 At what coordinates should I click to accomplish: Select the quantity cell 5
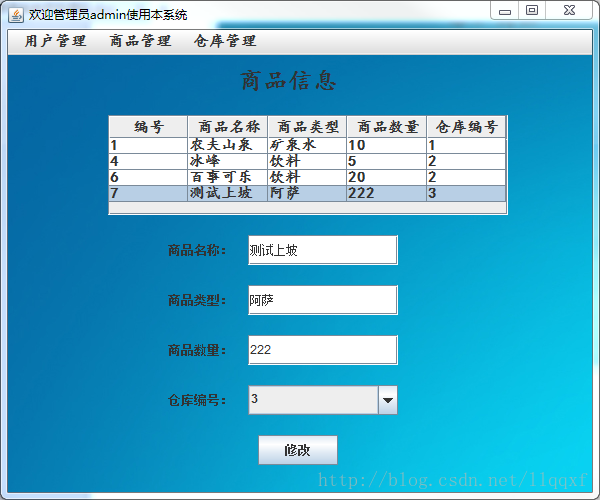click(x=387, y=161)
